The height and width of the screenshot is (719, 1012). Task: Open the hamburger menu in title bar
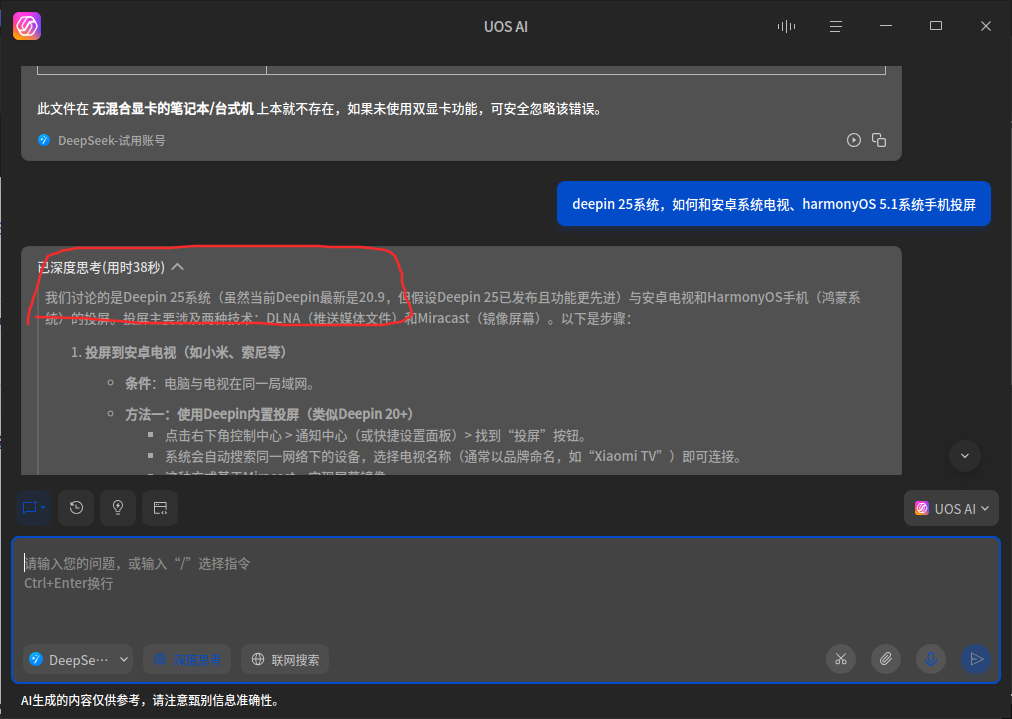click(836, 26)
